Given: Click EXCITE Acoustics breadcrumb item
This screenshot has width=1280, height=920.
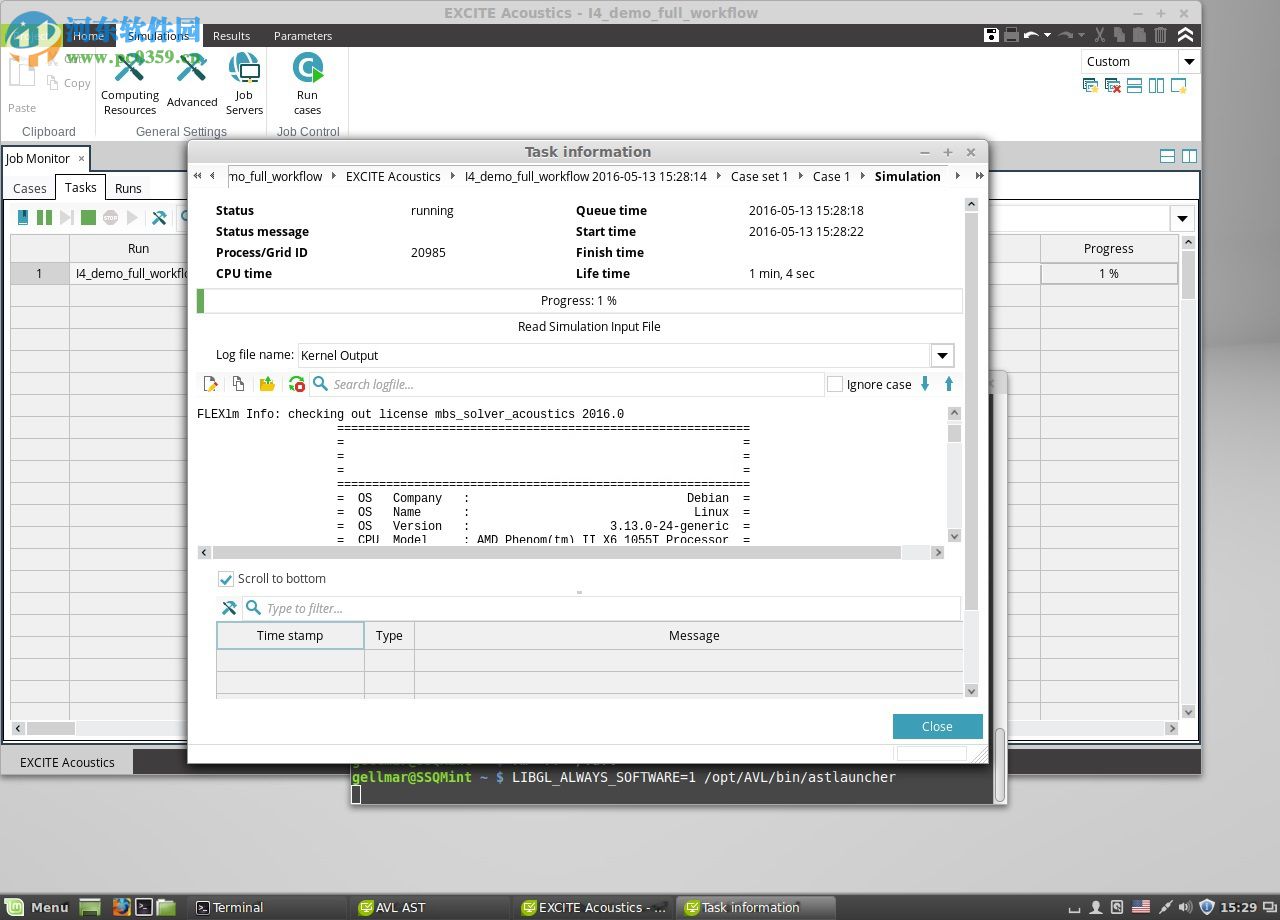Looking at the screenshot, I should pos(393,176).
